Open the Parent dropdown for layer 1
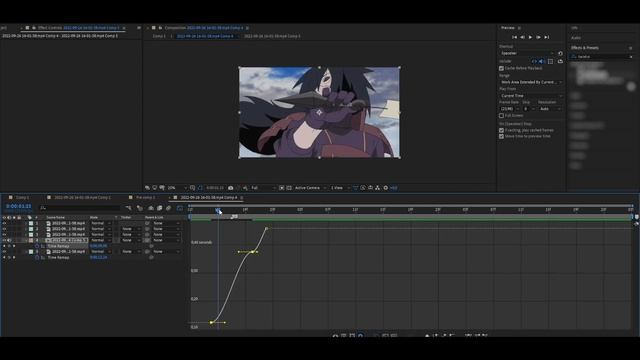The width and height of the screenshot is (640, 360). [166, 223]
